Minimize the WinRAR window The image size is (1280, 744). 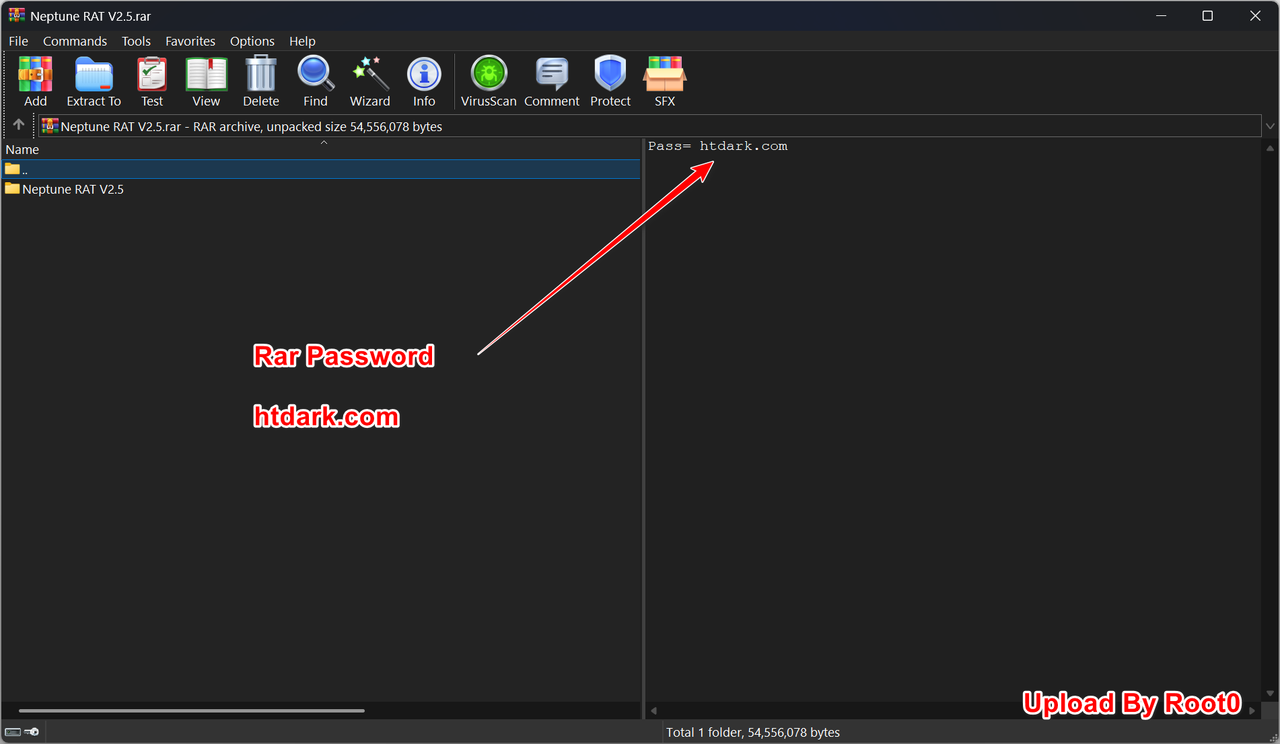pyautogui.click(x=1161, y=16)
